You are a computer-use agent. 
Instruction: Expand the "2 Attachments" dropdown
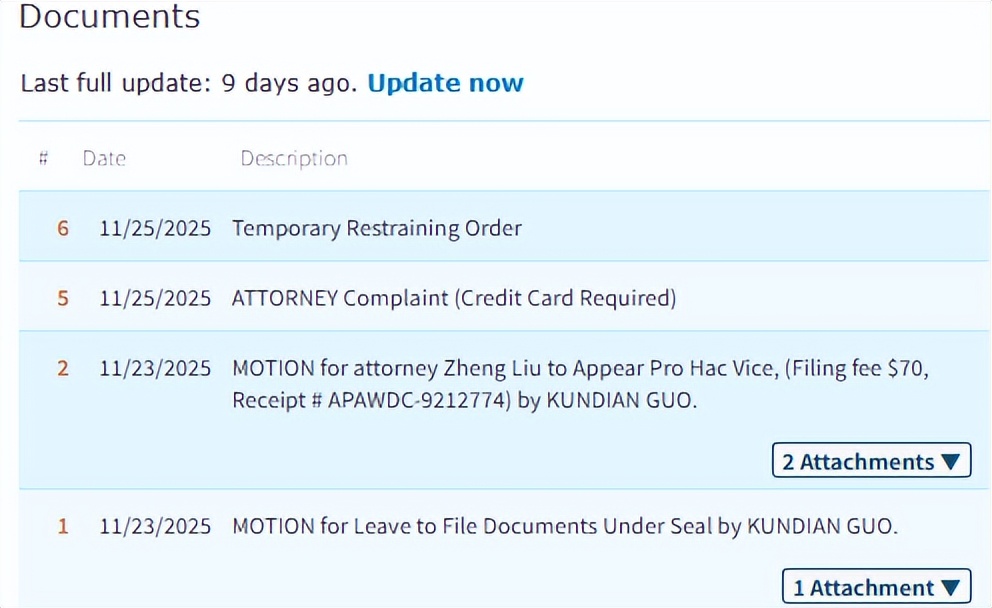click(x=871, y=461)
